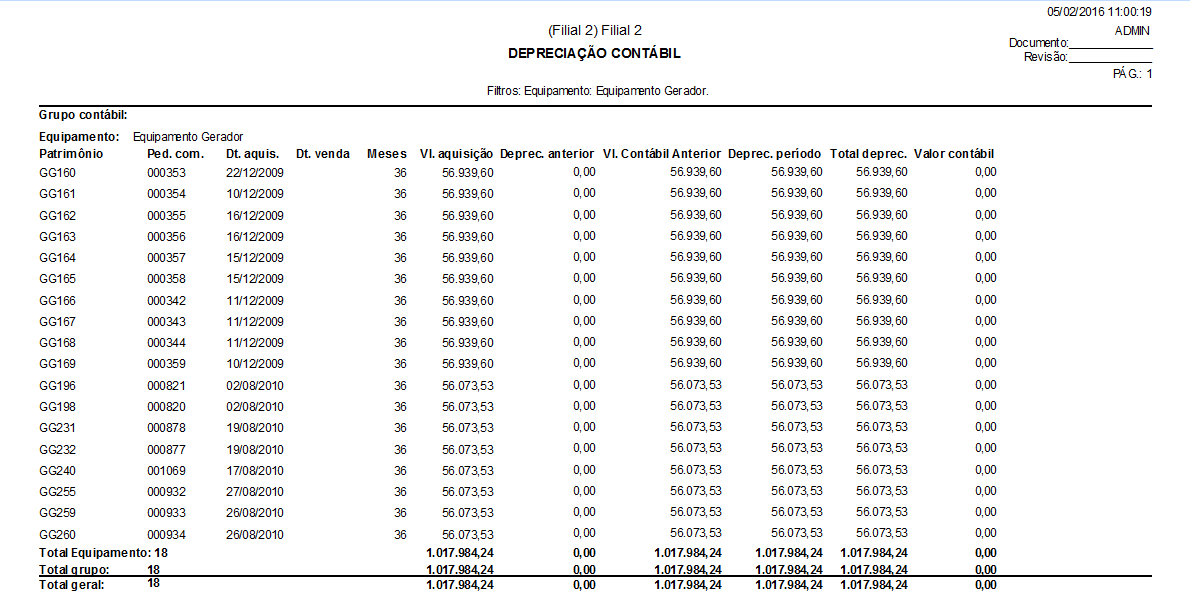Select patrimônio GG169
Screen dimensions: 1190x600
point(57,364)
